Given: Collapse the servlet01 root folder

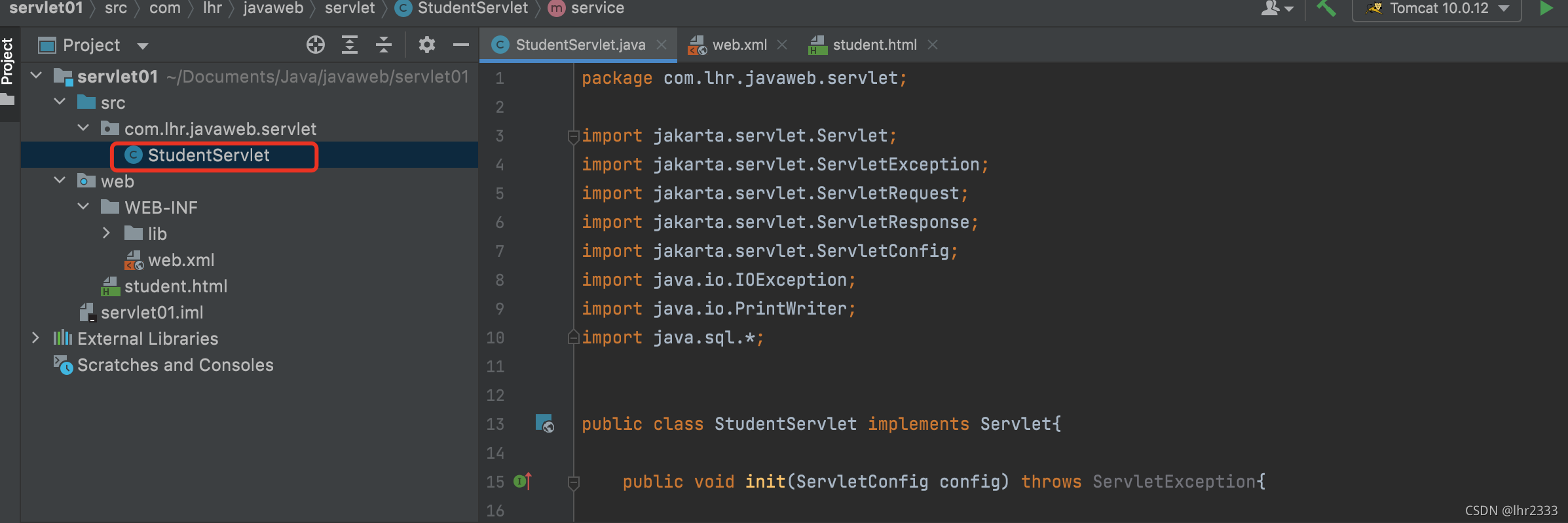Looking at the screenshot, I should [37, 76].
